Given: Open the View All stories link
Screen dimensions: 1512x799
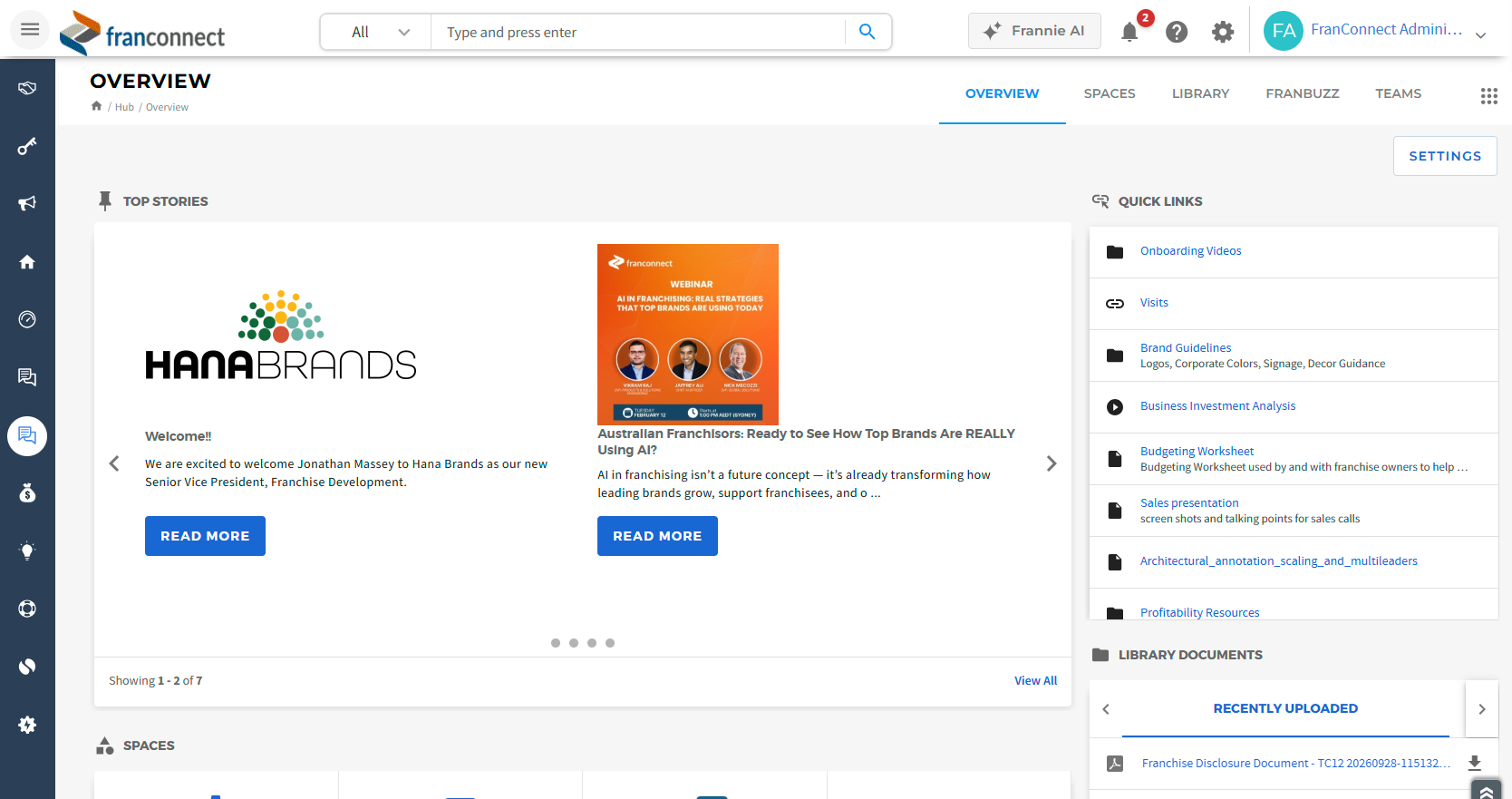Looking at the screenshot, I should click(1035, 681).
